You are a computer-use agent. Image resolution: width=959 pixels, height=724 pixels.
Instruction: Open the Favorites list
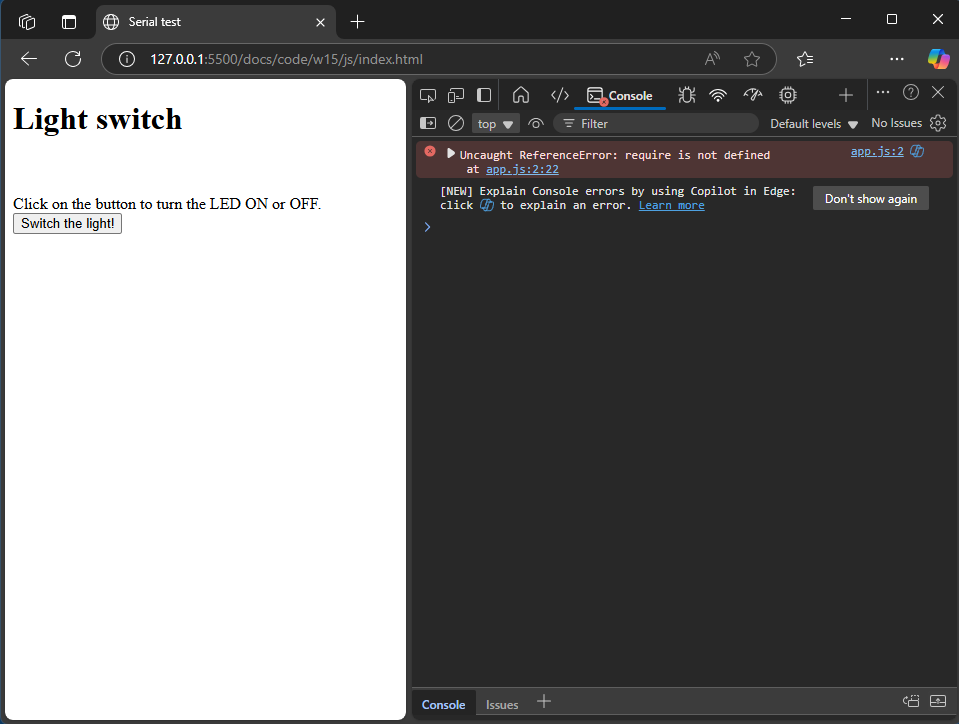point(805,59)
